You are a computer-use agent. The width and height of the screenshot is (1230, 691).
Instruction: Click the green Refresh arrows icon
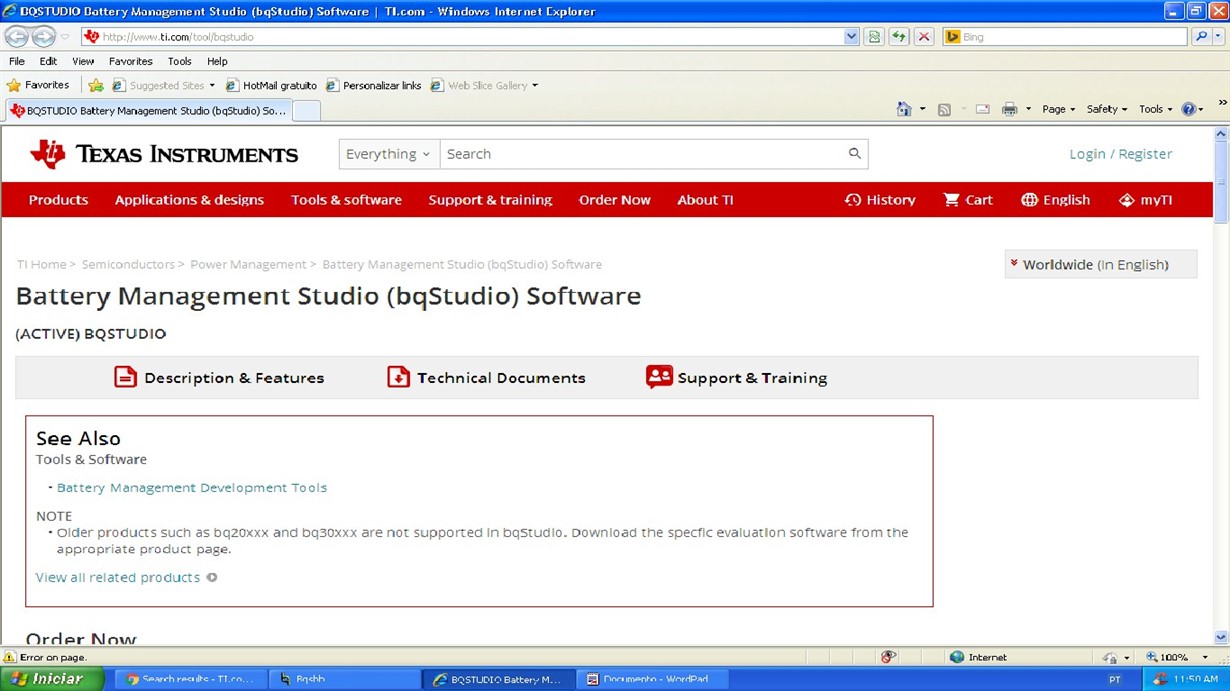tap(899, 37)
